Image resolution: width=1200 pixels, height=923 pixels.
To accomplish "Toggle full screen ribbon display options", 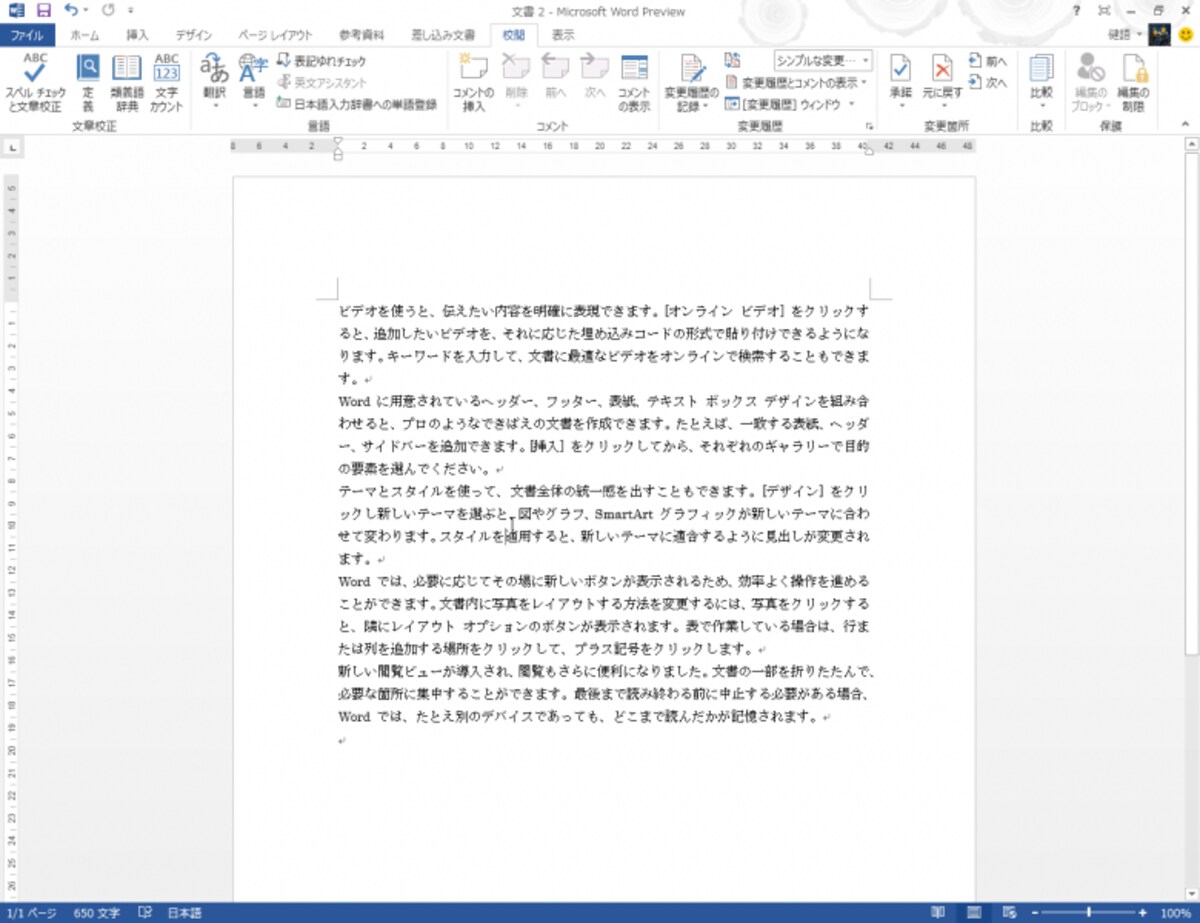I will click(1103, 10).
